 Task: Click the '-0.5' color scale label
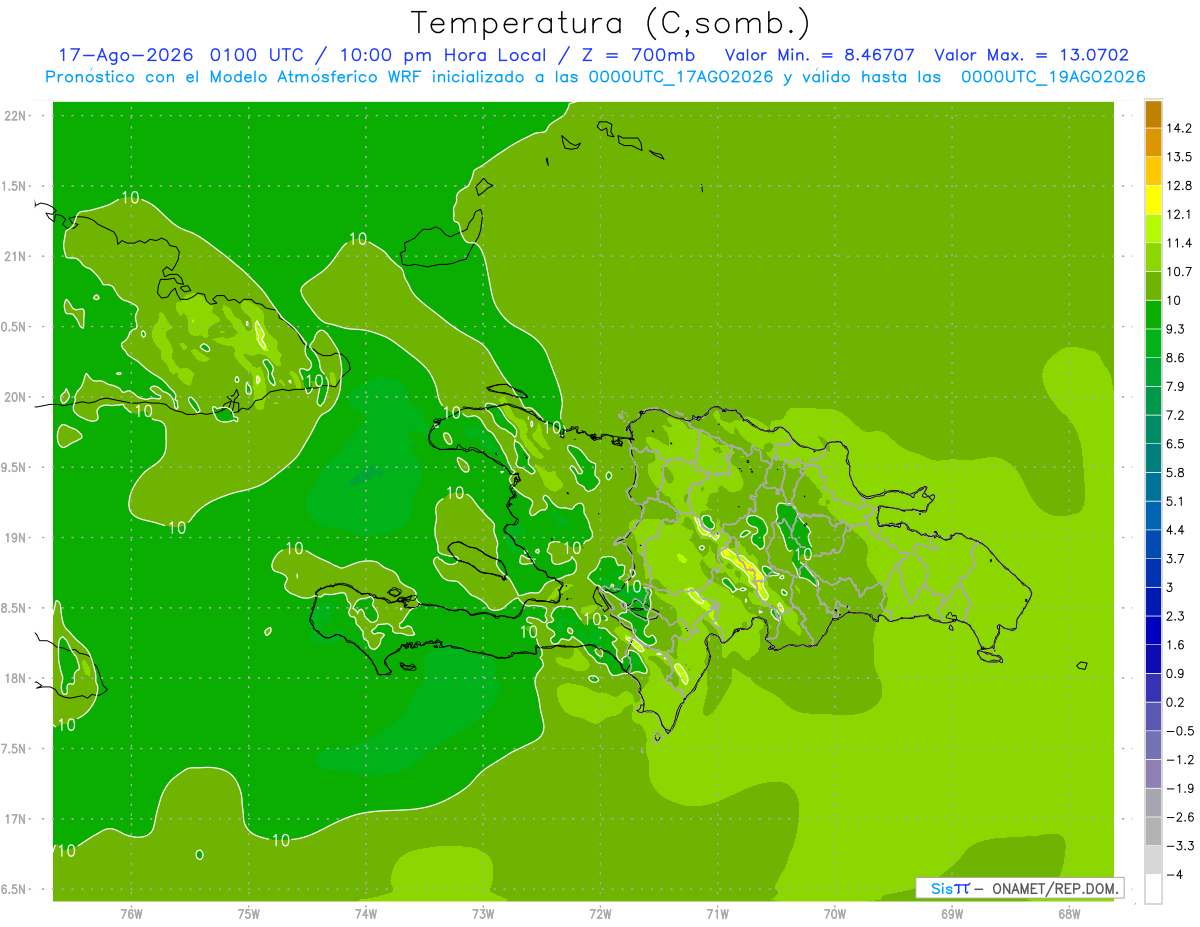pyautogui.click(x=1179, y=731)
